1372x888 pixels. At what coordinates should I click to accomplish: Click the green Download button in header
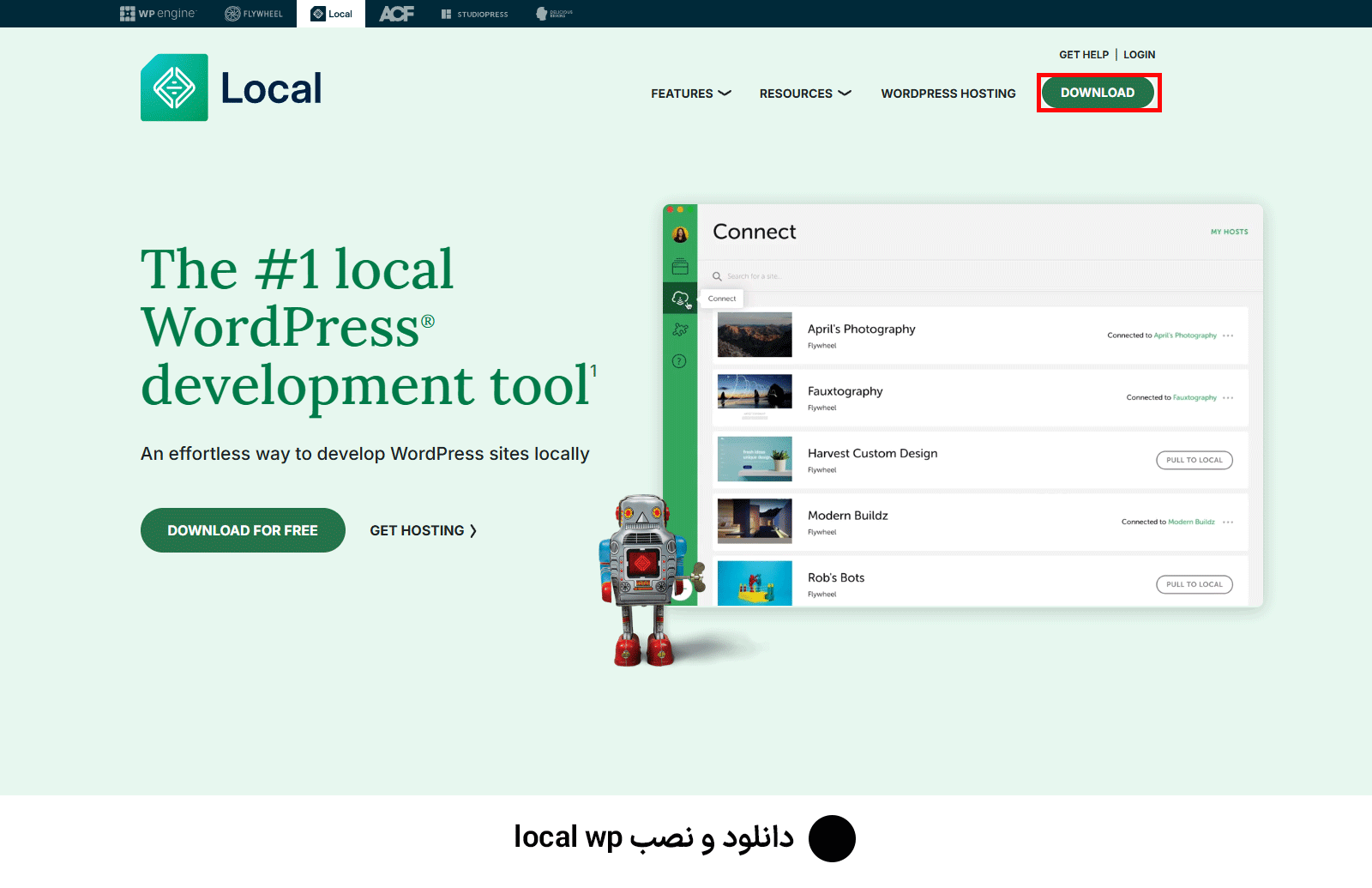(1098, 93)
